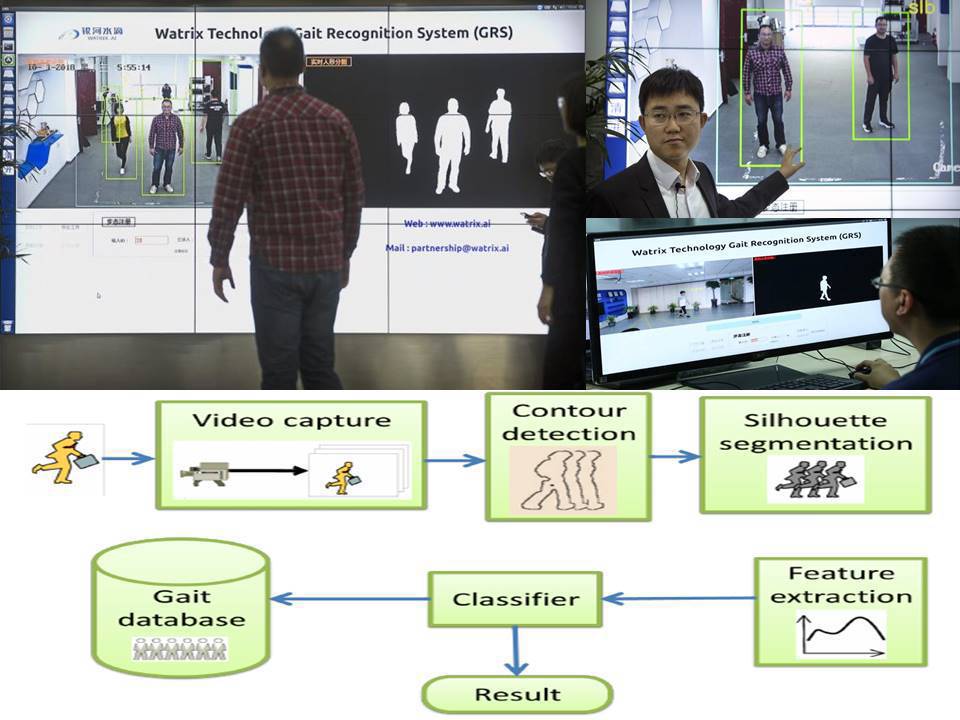Image resolution: width=960 pixels, height=720 pixels.
Task: Click the red-outlined input field on wall screen
Action: (151, 241)
